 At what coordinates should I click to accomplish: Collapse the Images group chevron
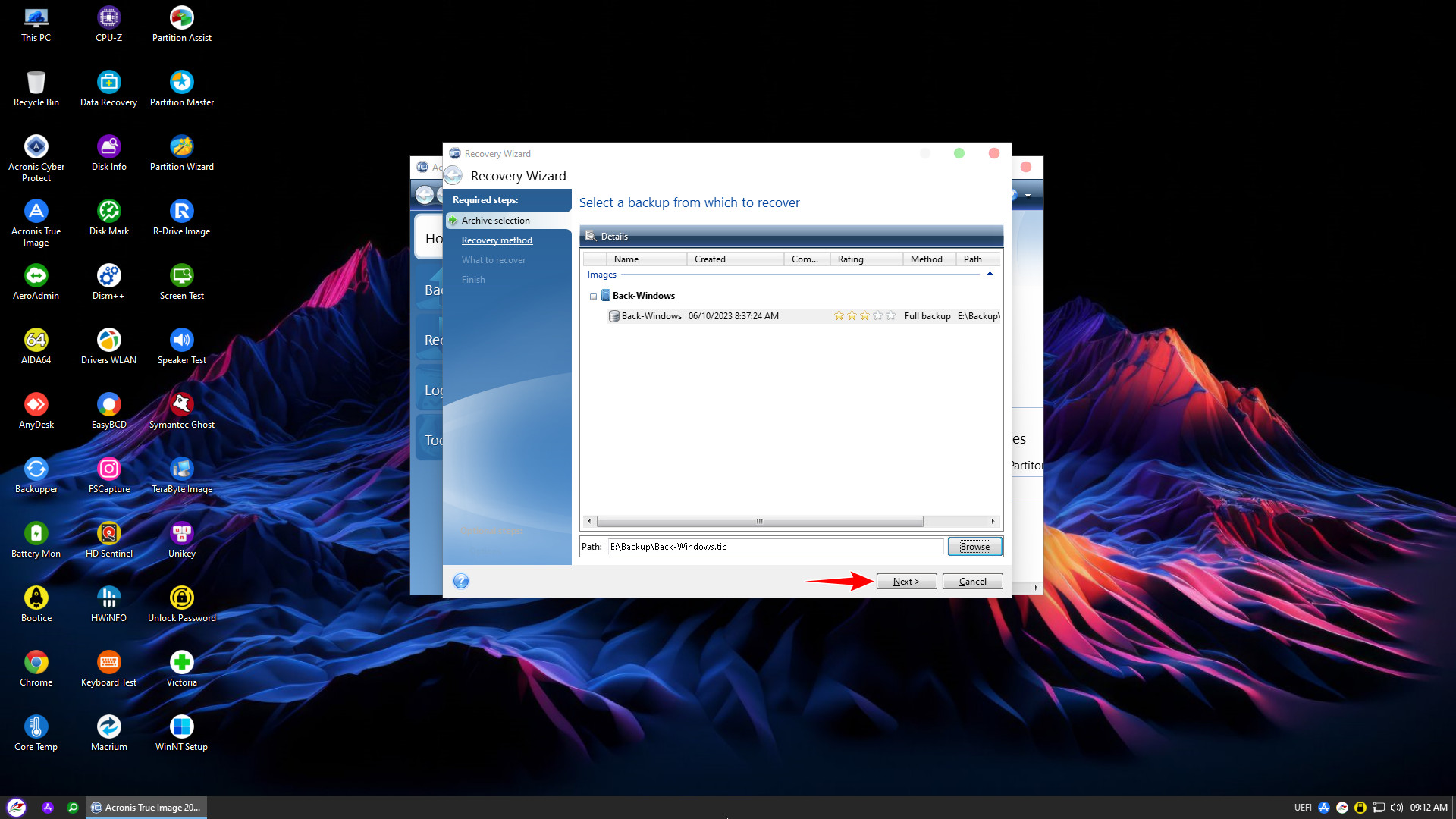pyautogui.click(x=990, y=275)
